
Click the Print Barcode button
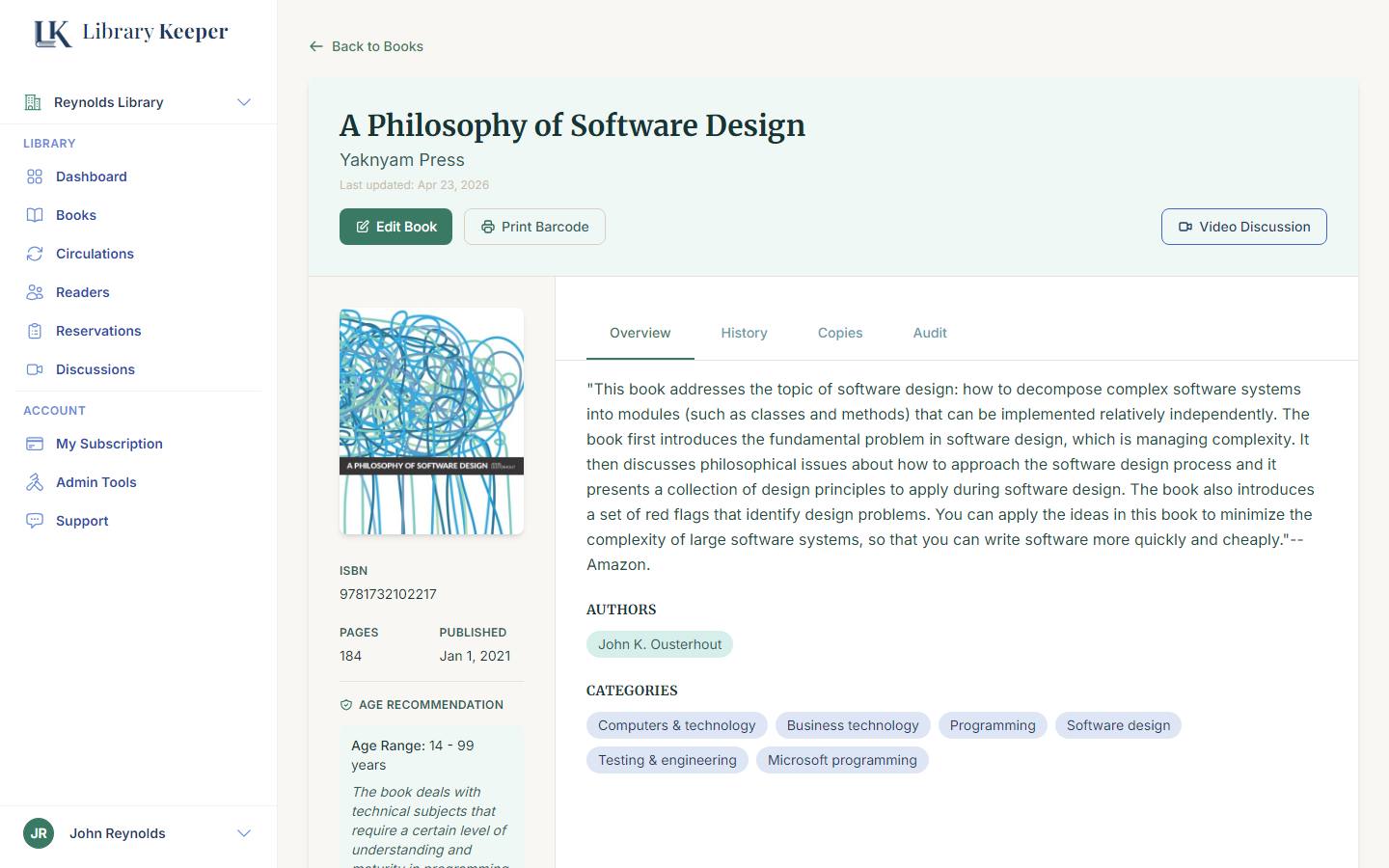tap(534, 227)
